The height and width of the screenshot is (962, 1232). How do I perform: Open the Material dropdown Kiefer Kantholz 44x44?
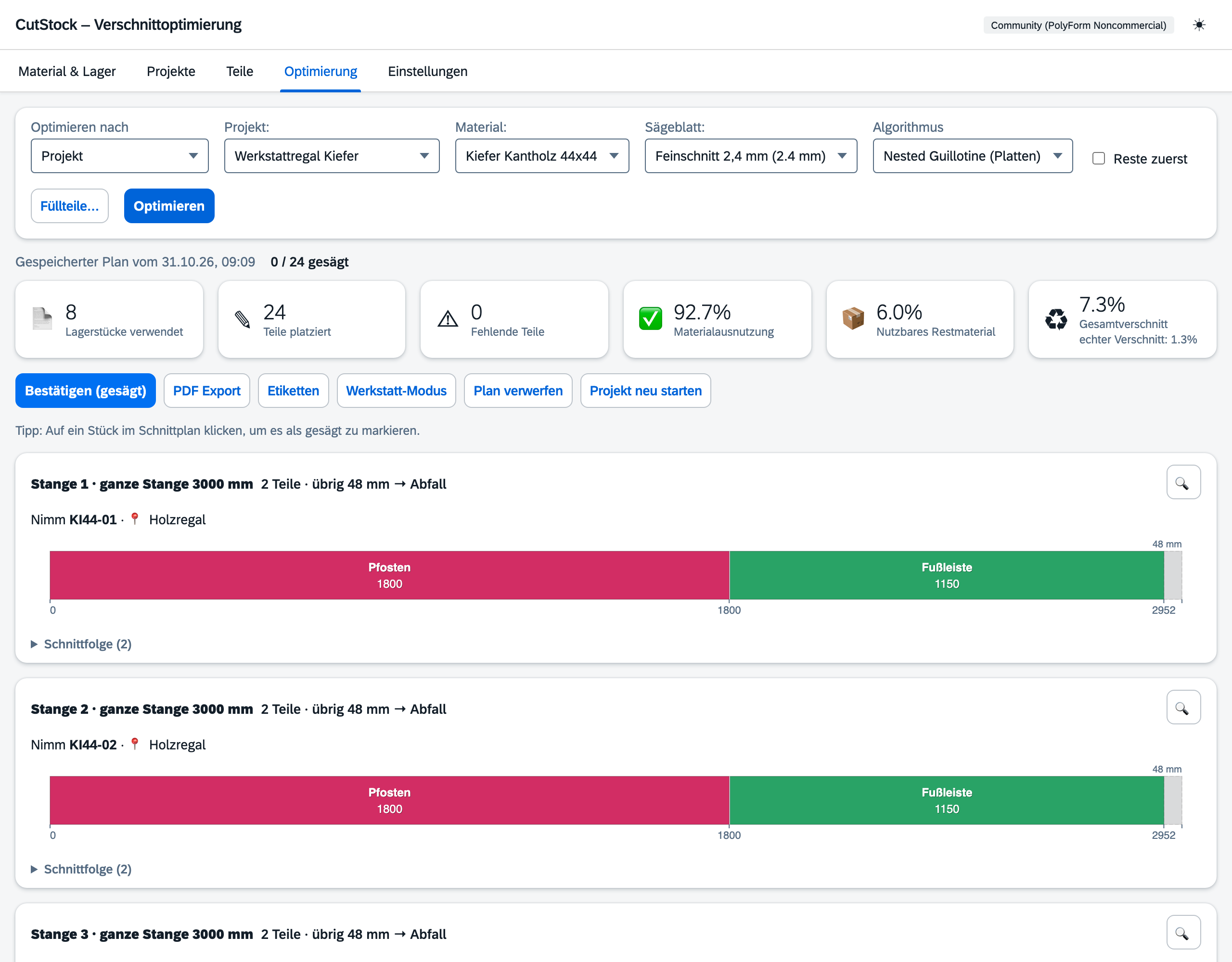(542, 156)
